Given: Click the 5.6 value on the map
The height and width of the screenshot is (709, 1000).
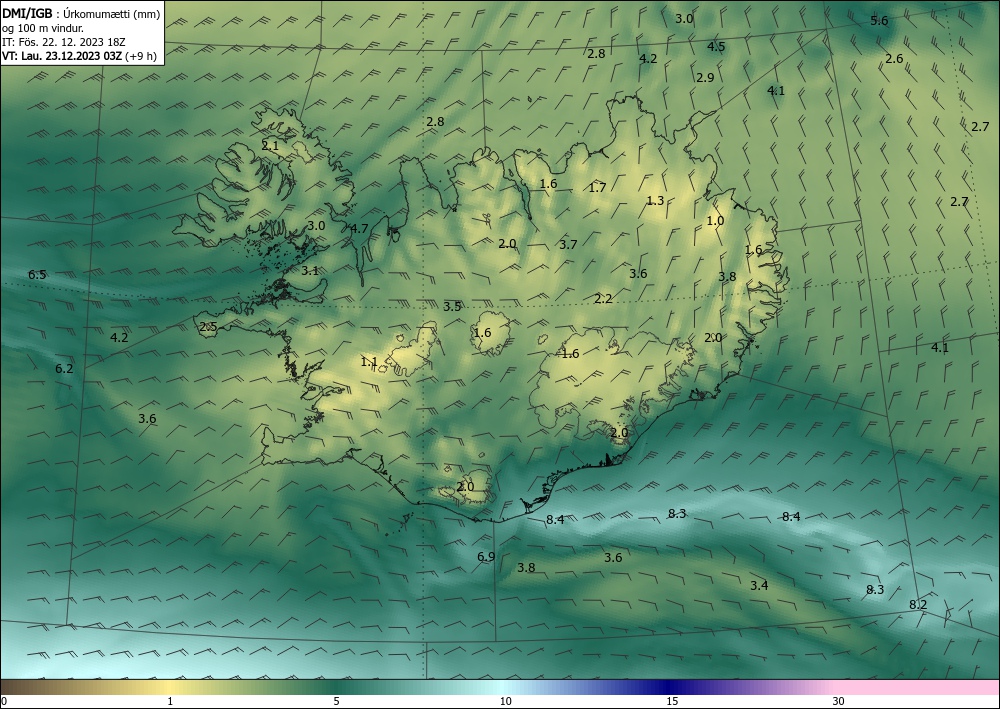Looking at the screenshot, I should click(879, 21).
